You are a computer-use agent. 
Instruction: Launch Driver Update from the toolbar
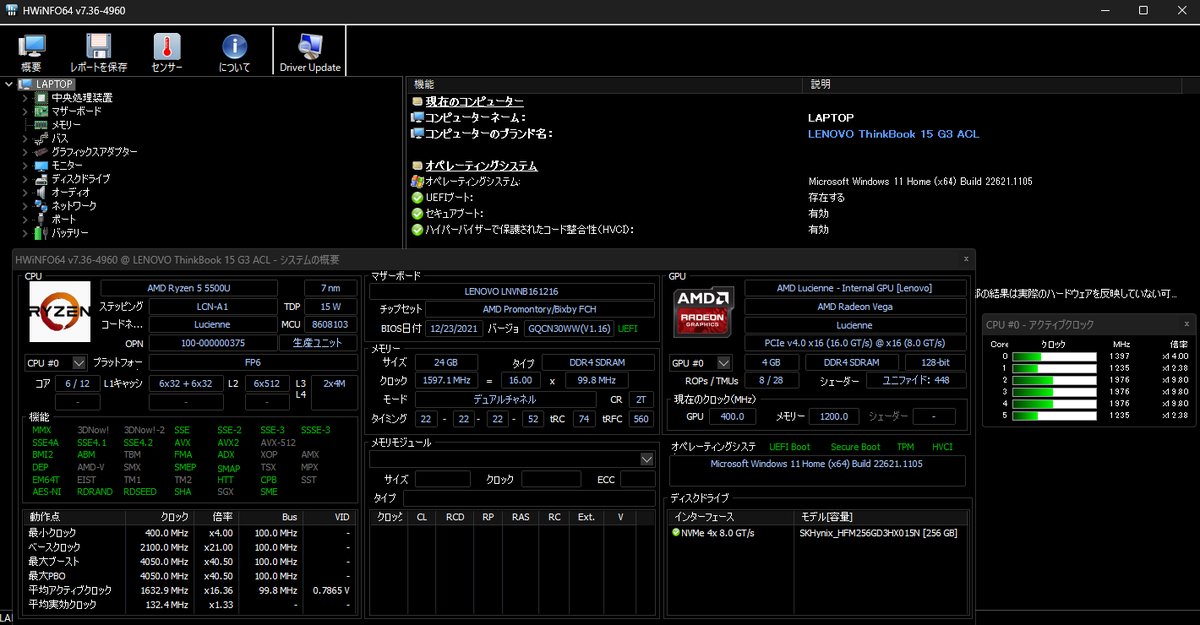click(310, 53)
